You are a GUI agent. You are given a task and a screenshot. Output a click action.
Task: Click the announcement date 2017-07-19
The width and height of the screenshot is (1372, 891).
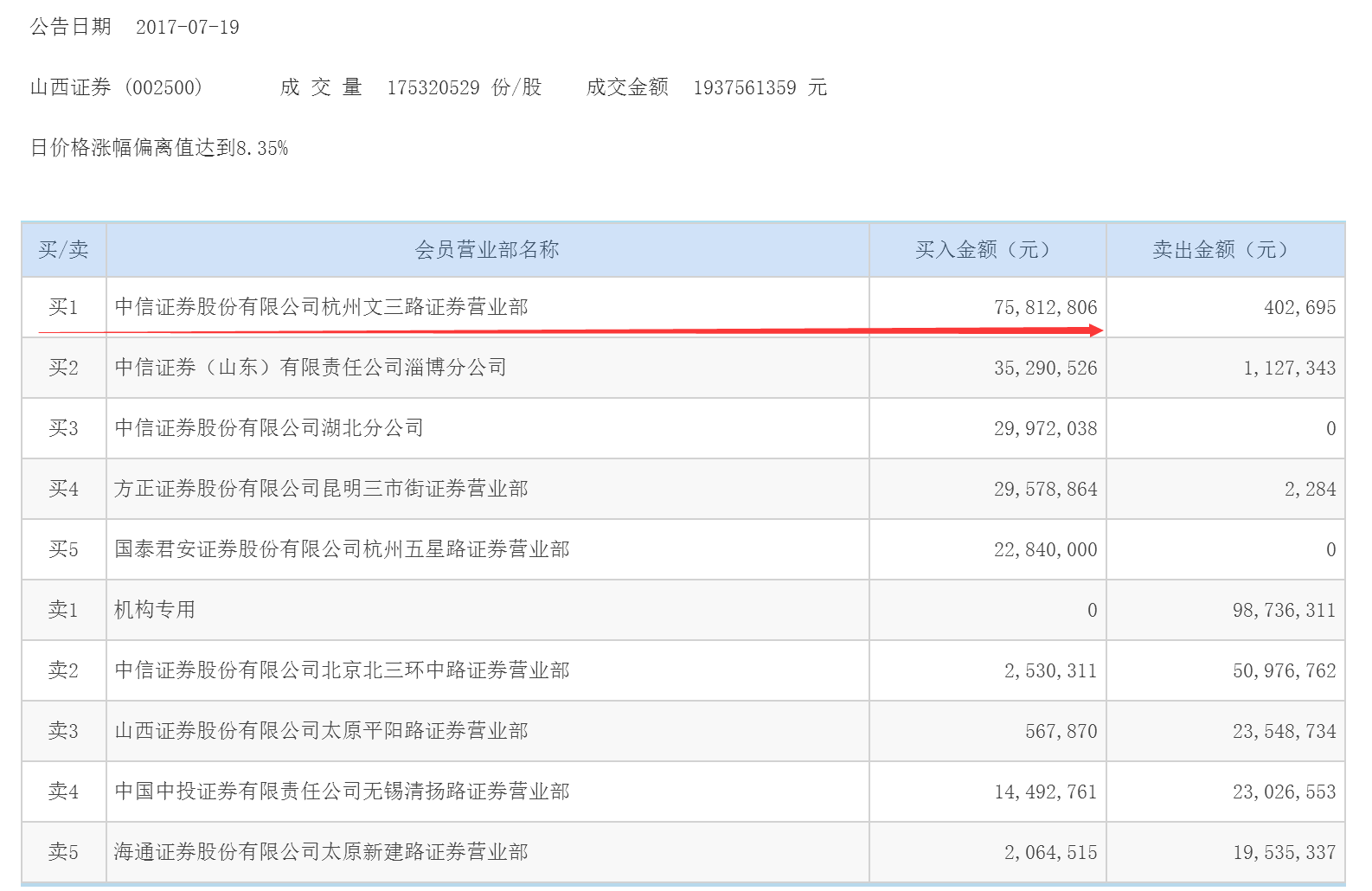pos(187,27)
